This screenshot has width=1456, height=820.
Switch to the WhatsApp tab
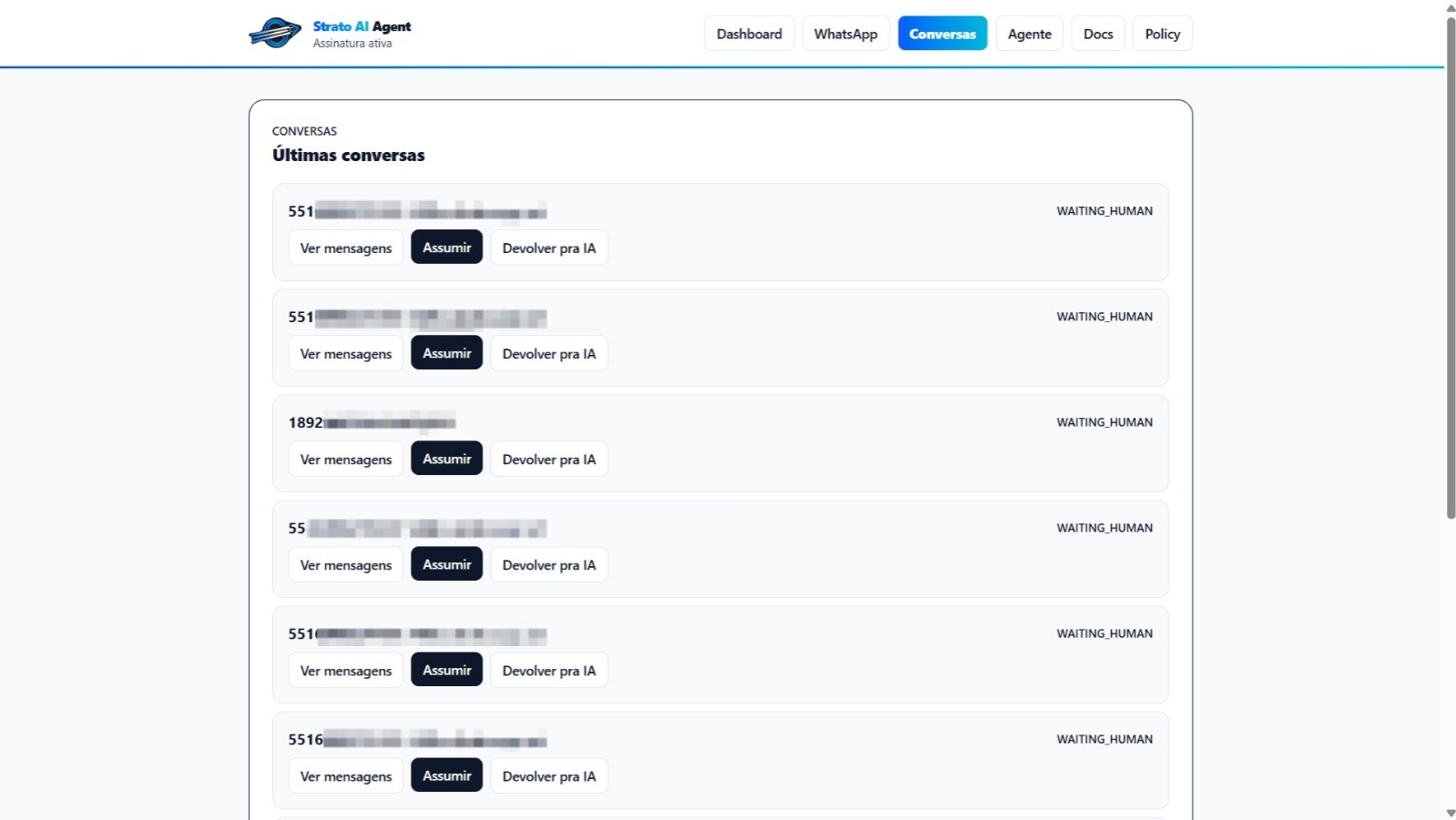[845, 34]
